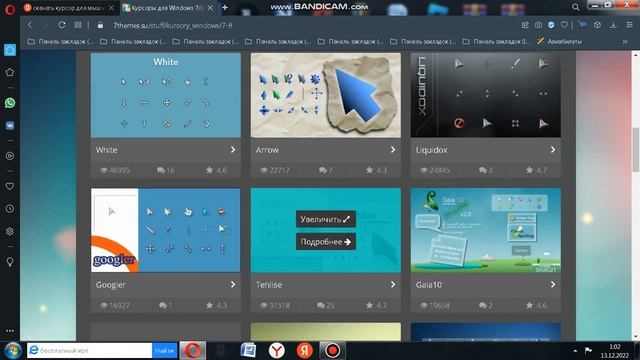Expand the Liquidox card chevron arrow
640x360 pixels.
coord(553,150)
